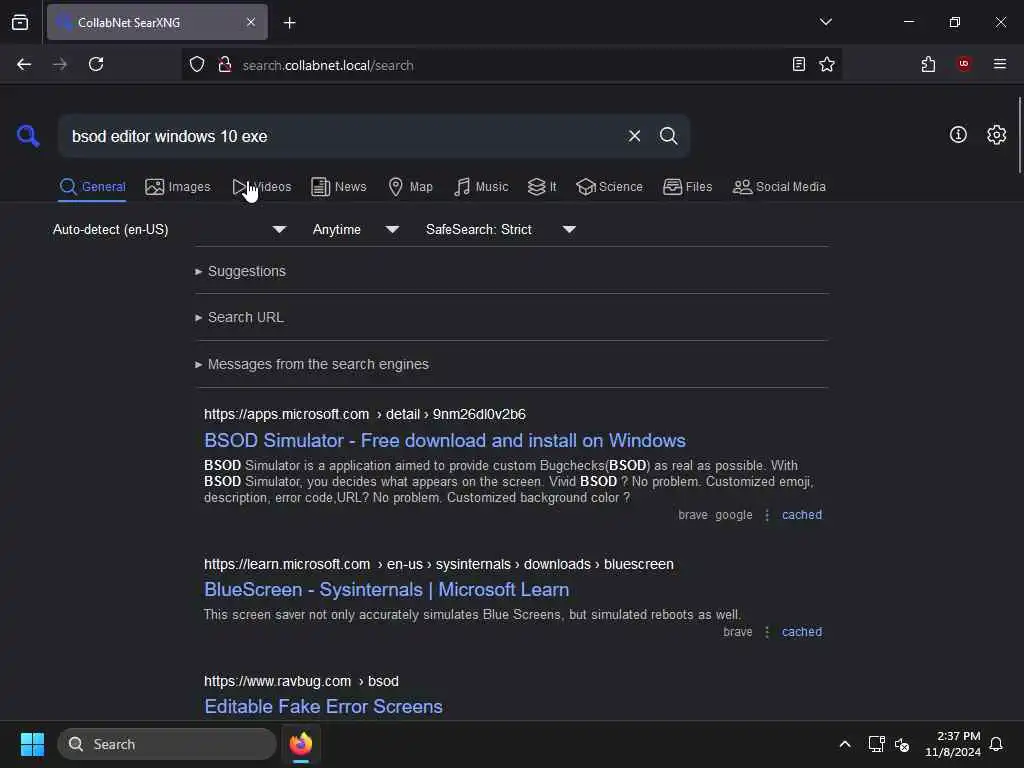Submit search with magnifier button
The height and width of the screenshot is (768, 1024).
point(668,136)
